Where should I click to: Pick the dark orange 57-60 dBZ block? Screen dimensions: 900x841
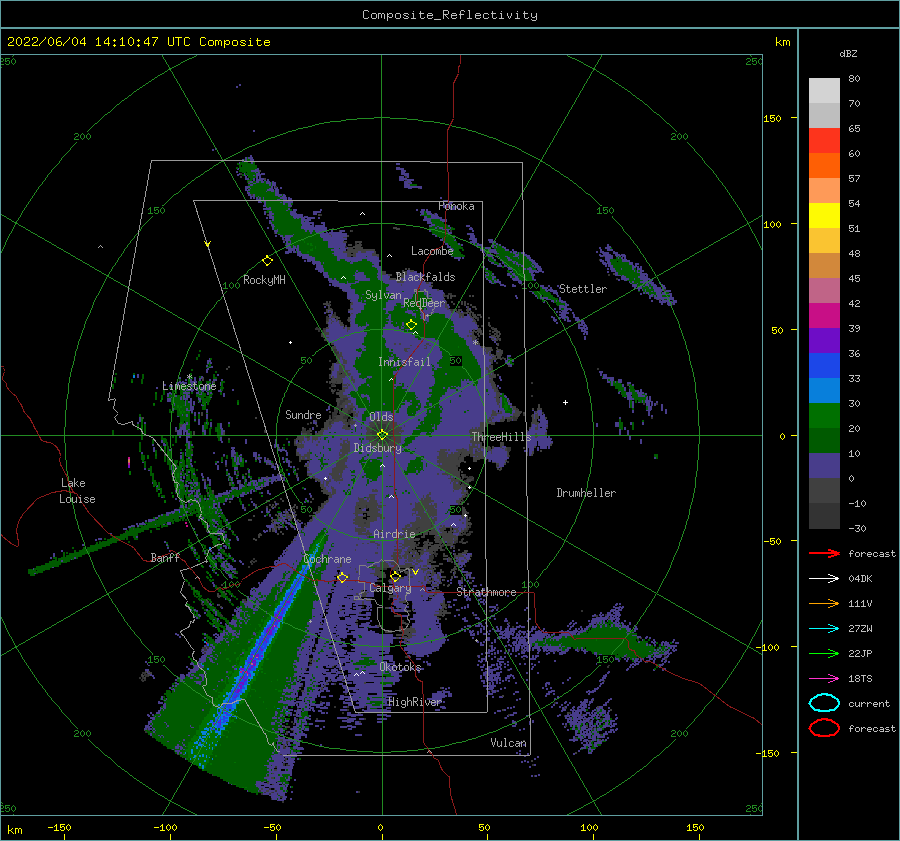point(824,165)
